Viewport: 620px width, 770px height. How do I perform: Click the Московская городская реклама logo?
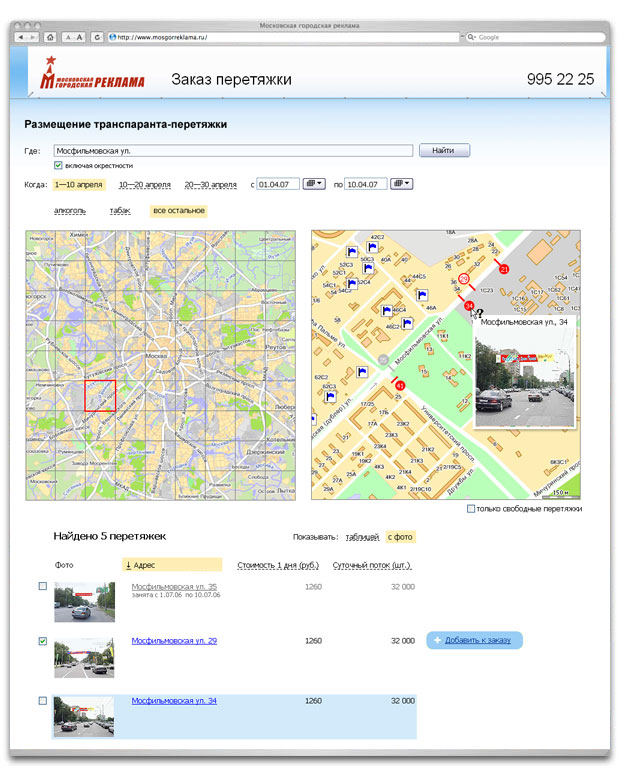[91, 79]
